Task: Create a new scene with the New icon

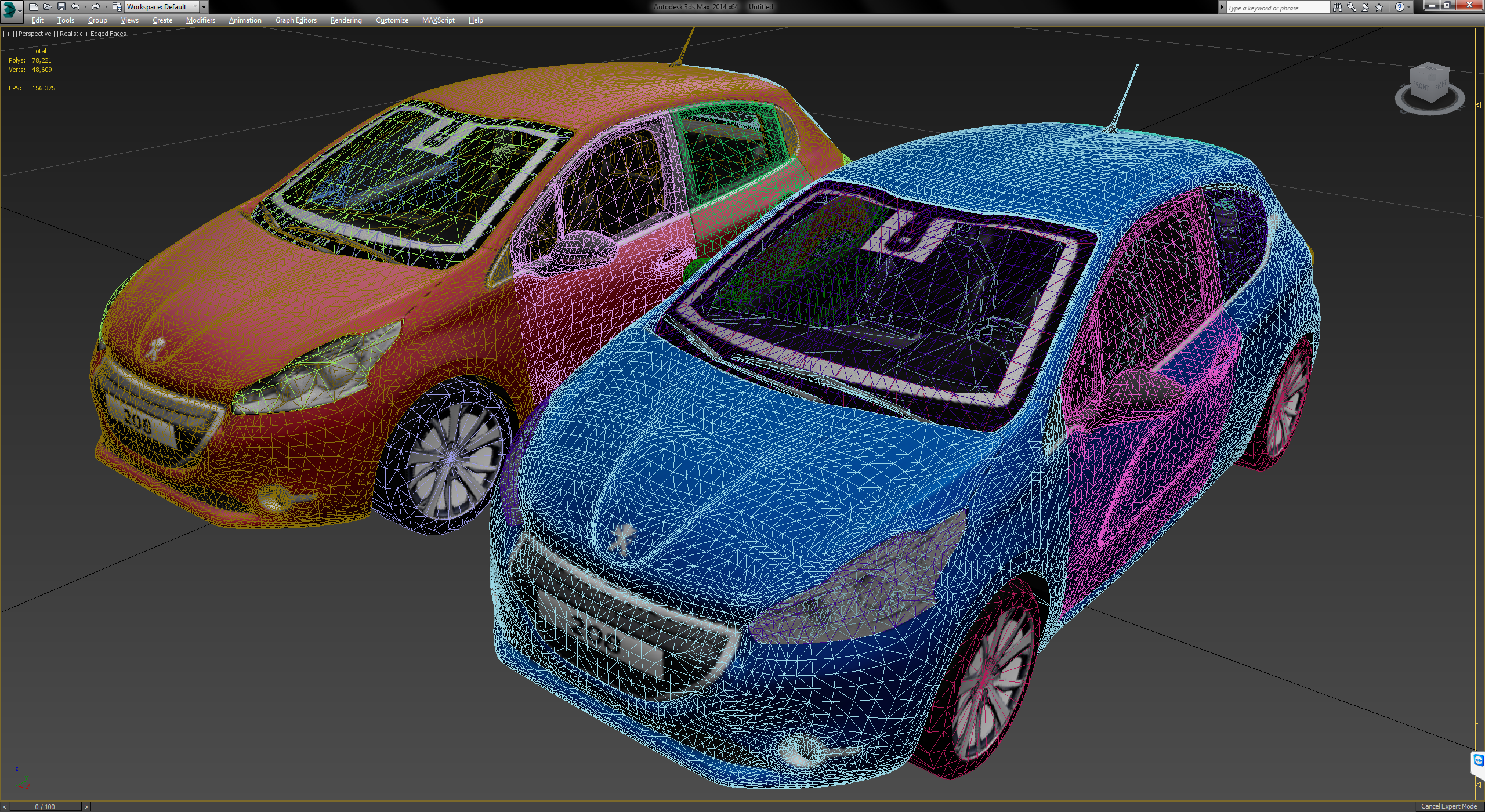Action: click(34, 6)
